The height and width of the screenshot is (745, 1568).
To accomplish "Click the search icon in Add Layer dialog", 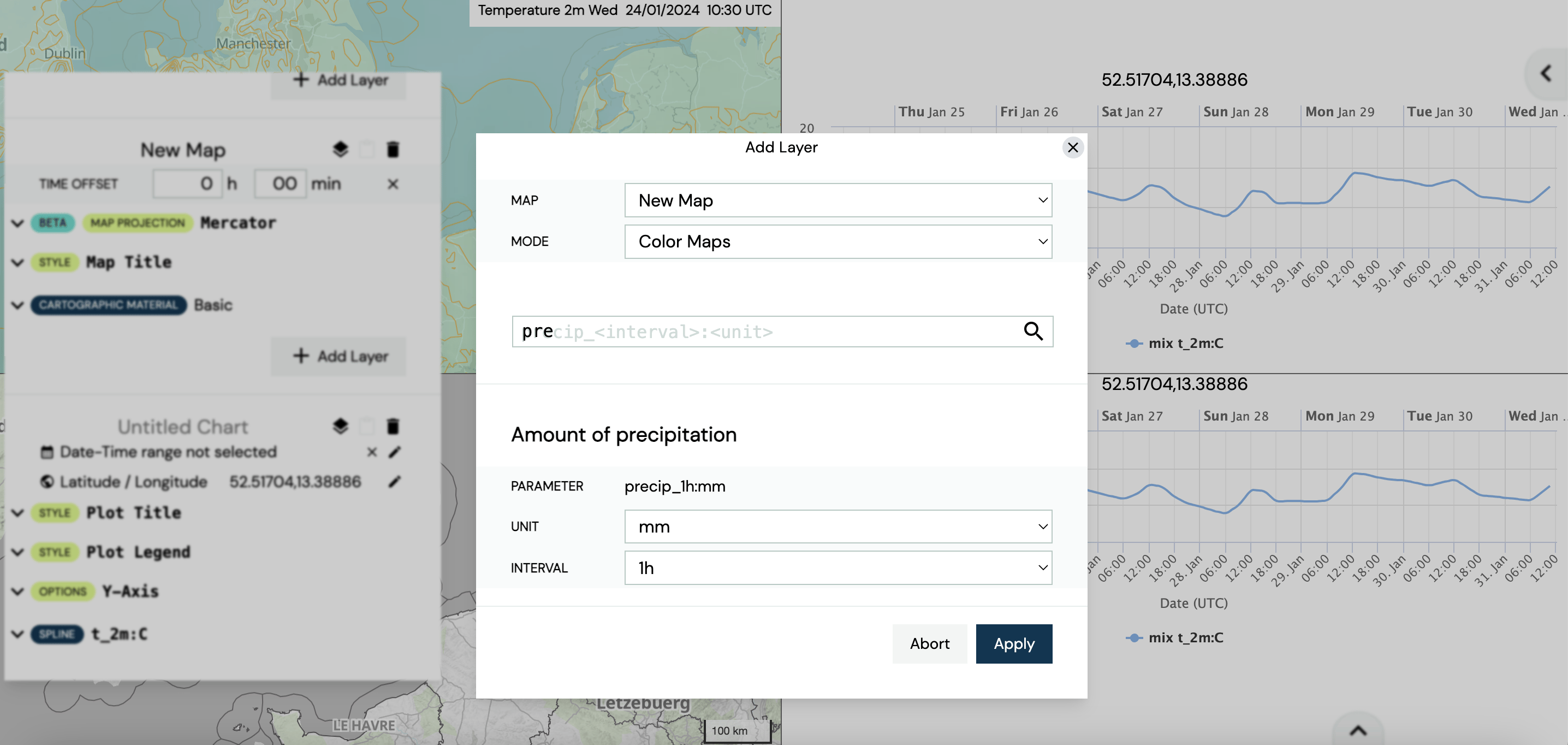I will pos(1034,331).
